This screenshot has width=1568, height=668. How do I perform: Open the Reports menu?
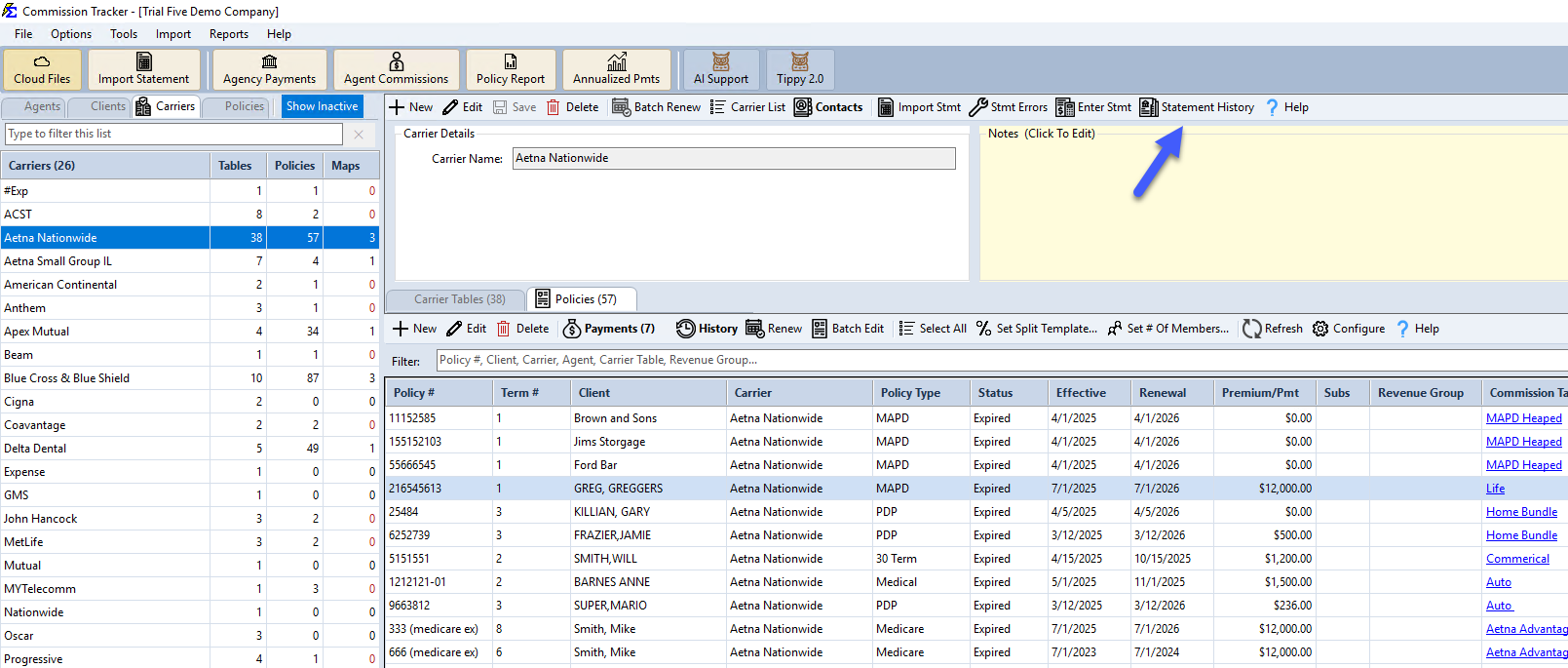[229, 34]
